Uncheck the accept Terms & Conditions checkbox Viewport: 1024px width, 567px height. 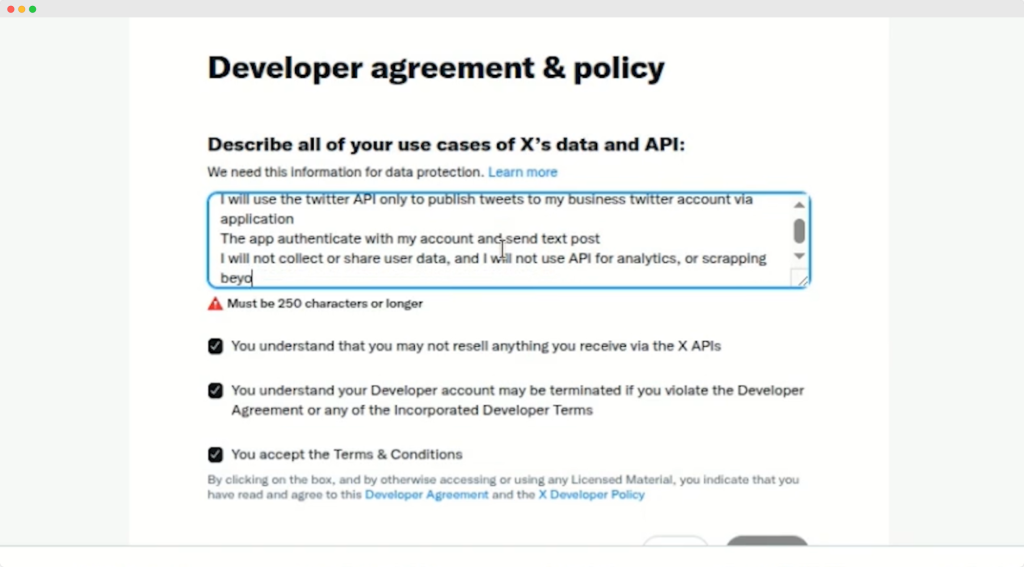[215, 455]
